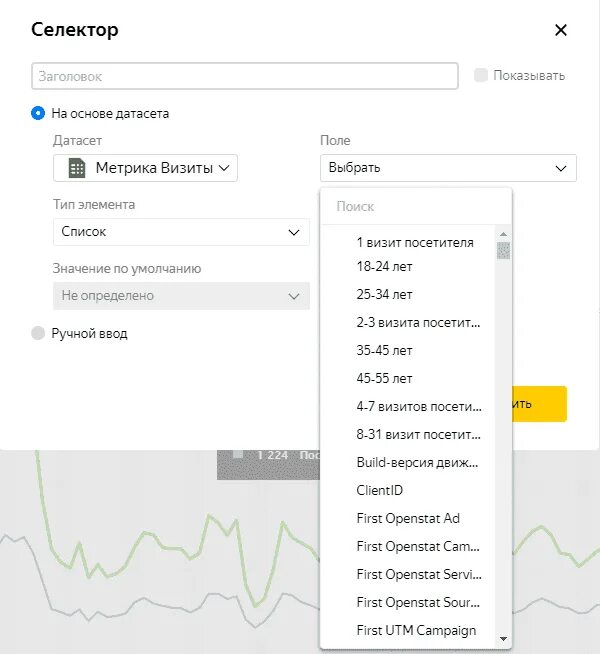Click the scroll-down arrow of list
600x654 pixels.
(503, 638)
